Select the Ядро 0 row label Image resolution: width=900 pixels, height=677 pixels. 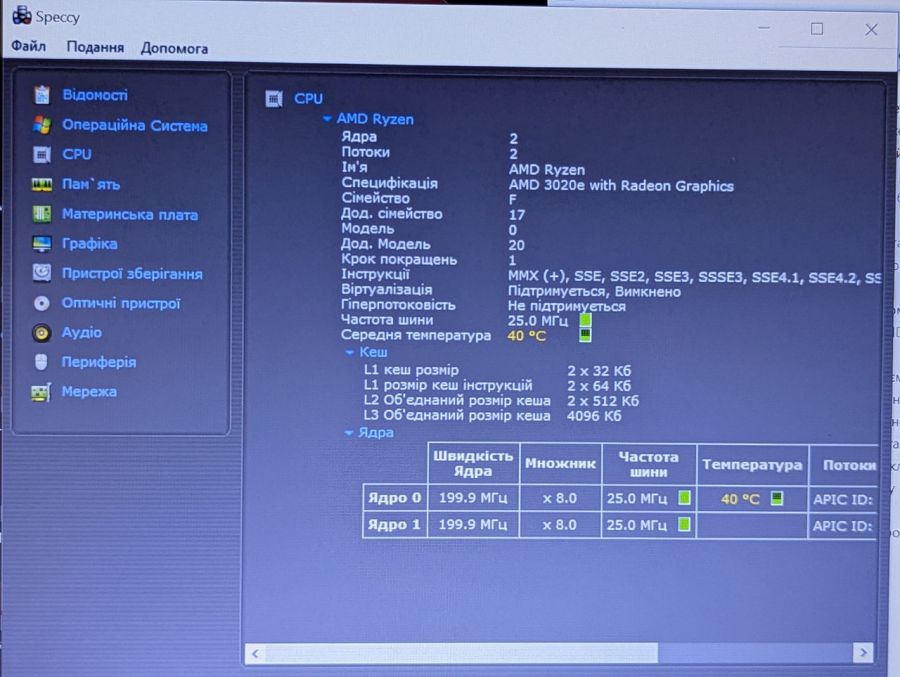click(x=394, y=497)
